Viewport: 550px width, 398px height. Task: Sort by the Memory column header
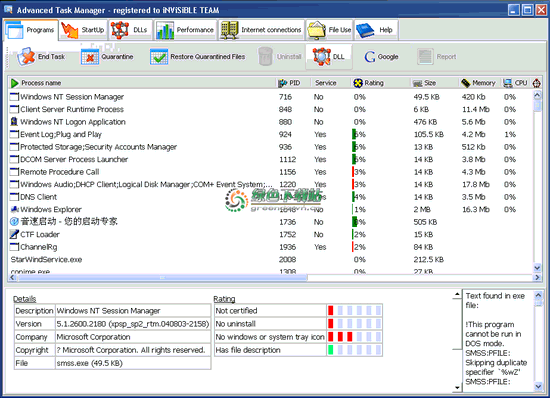click(x=480, y=83)
